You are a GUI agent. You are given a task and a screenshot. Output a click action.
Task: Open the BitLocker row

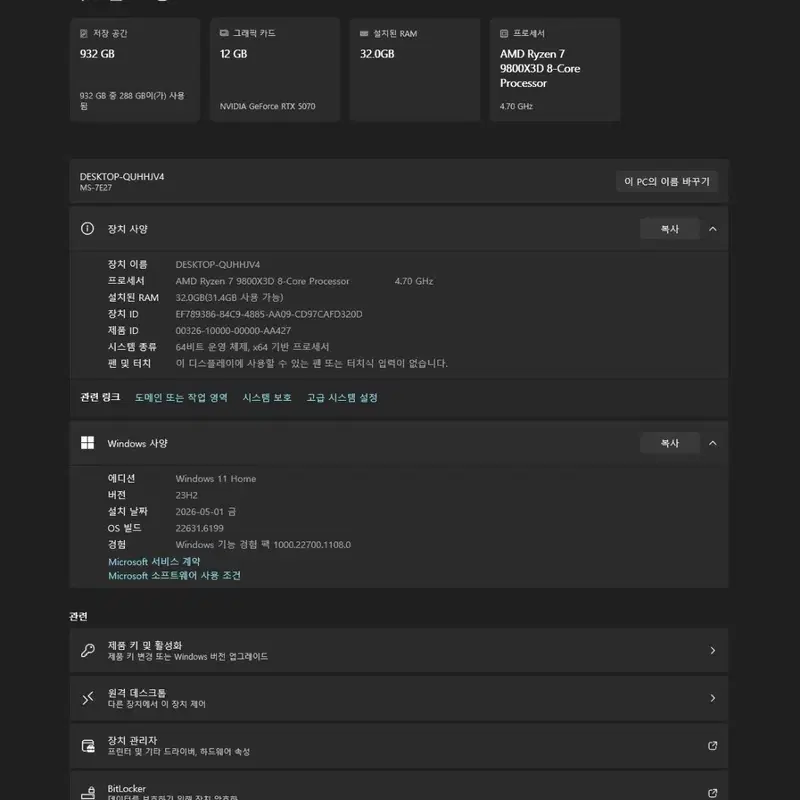[x=399, y=786]
